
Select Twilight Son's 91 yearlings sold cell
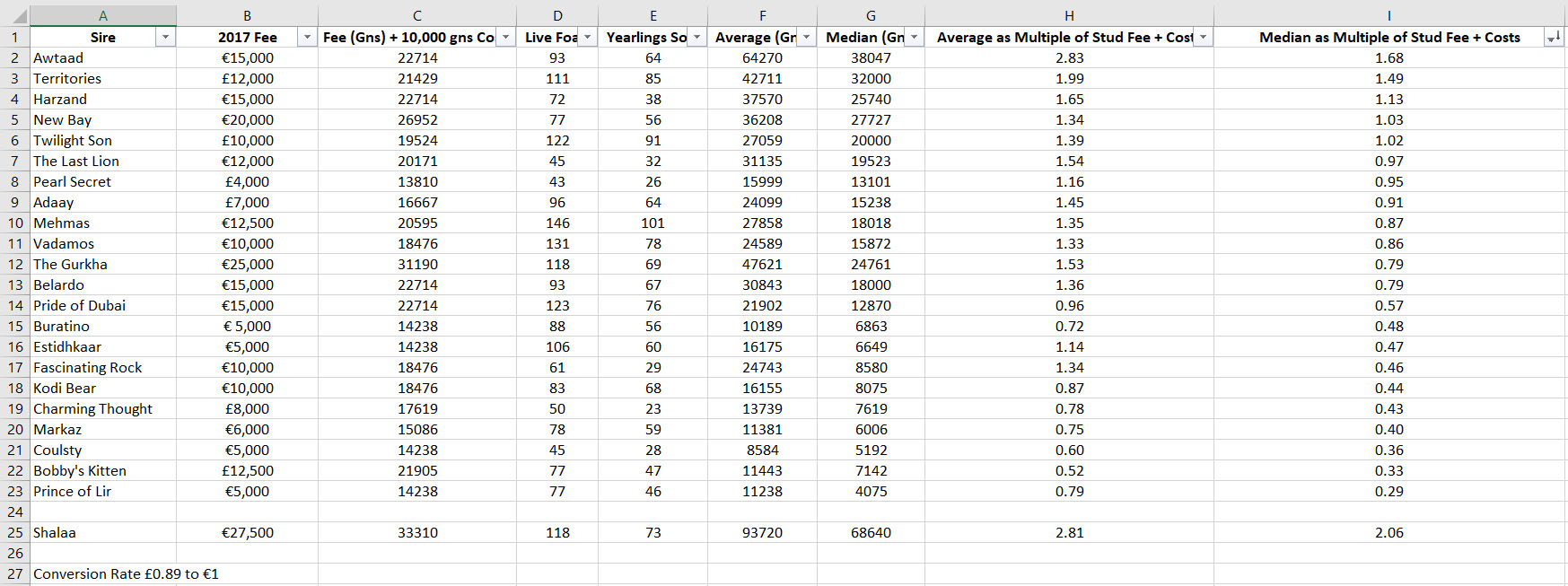tap(653, 140)
